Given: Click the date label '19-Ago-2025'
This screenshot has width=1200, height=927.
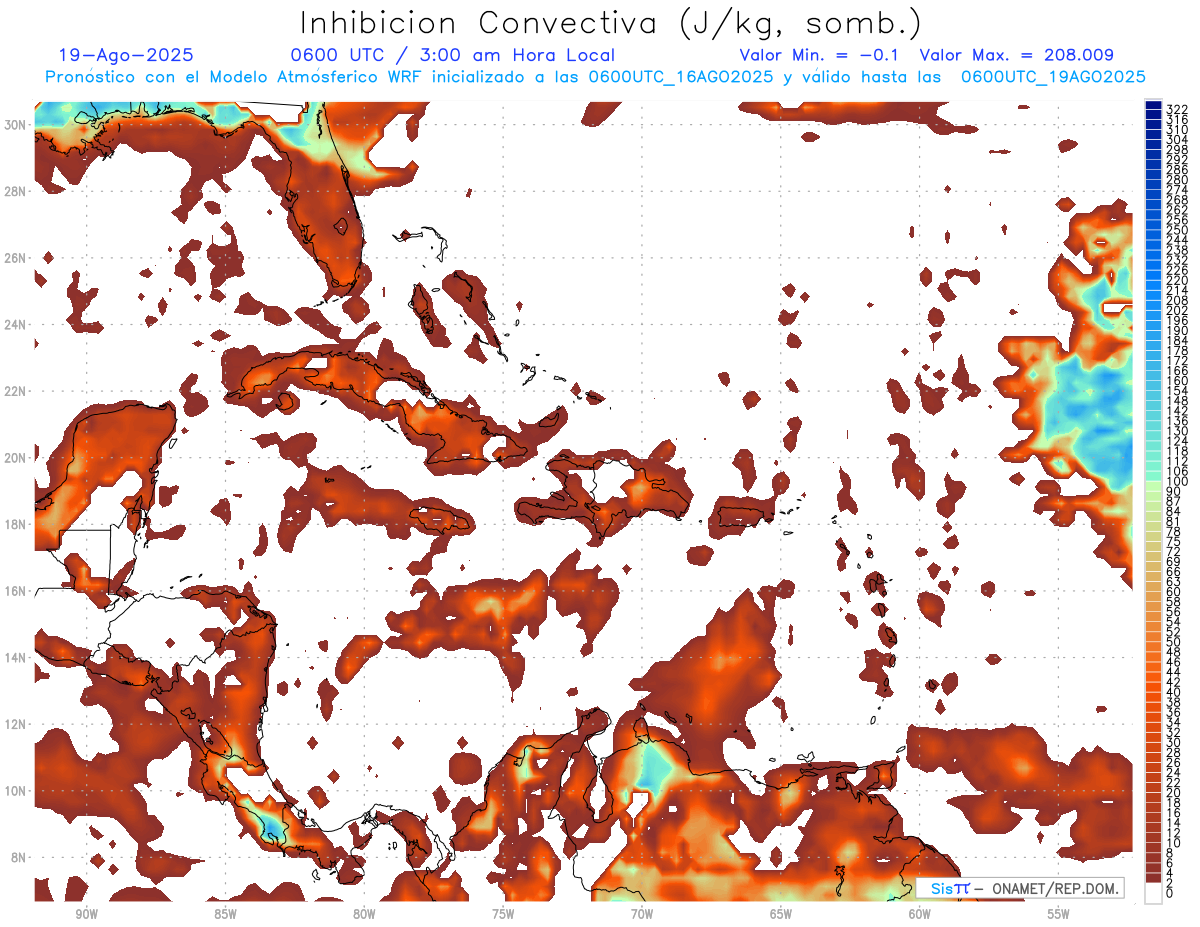Looking at the screenshot, I should pos(126,56).
